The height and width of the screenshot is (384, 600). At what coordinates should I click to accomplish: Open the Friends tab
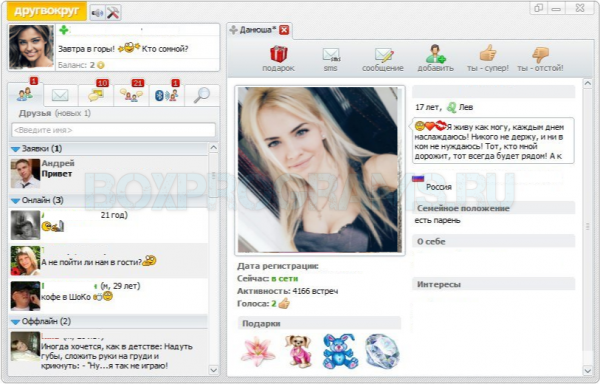[25, 94]
